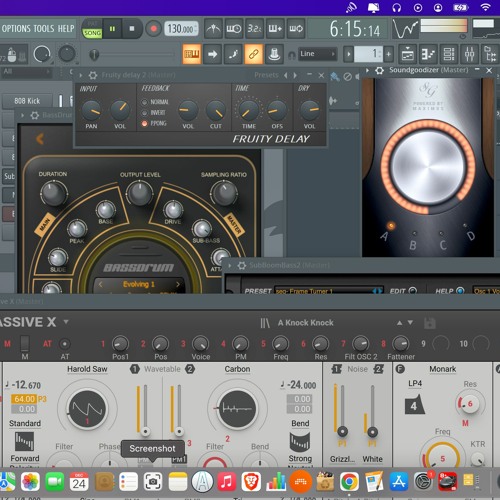Viewport: 500px width, 500px height.
Task: Stop playback with the stop button
Action: pos(132,29)
